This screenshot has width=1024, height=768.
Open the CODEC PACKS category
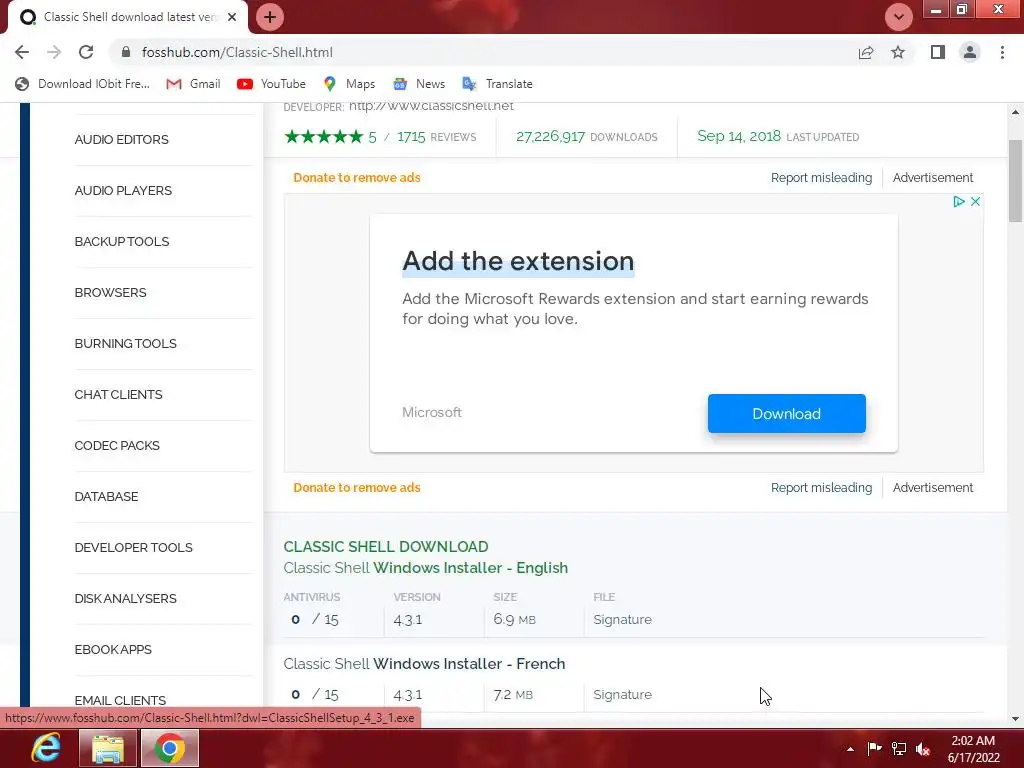[117, 445]
